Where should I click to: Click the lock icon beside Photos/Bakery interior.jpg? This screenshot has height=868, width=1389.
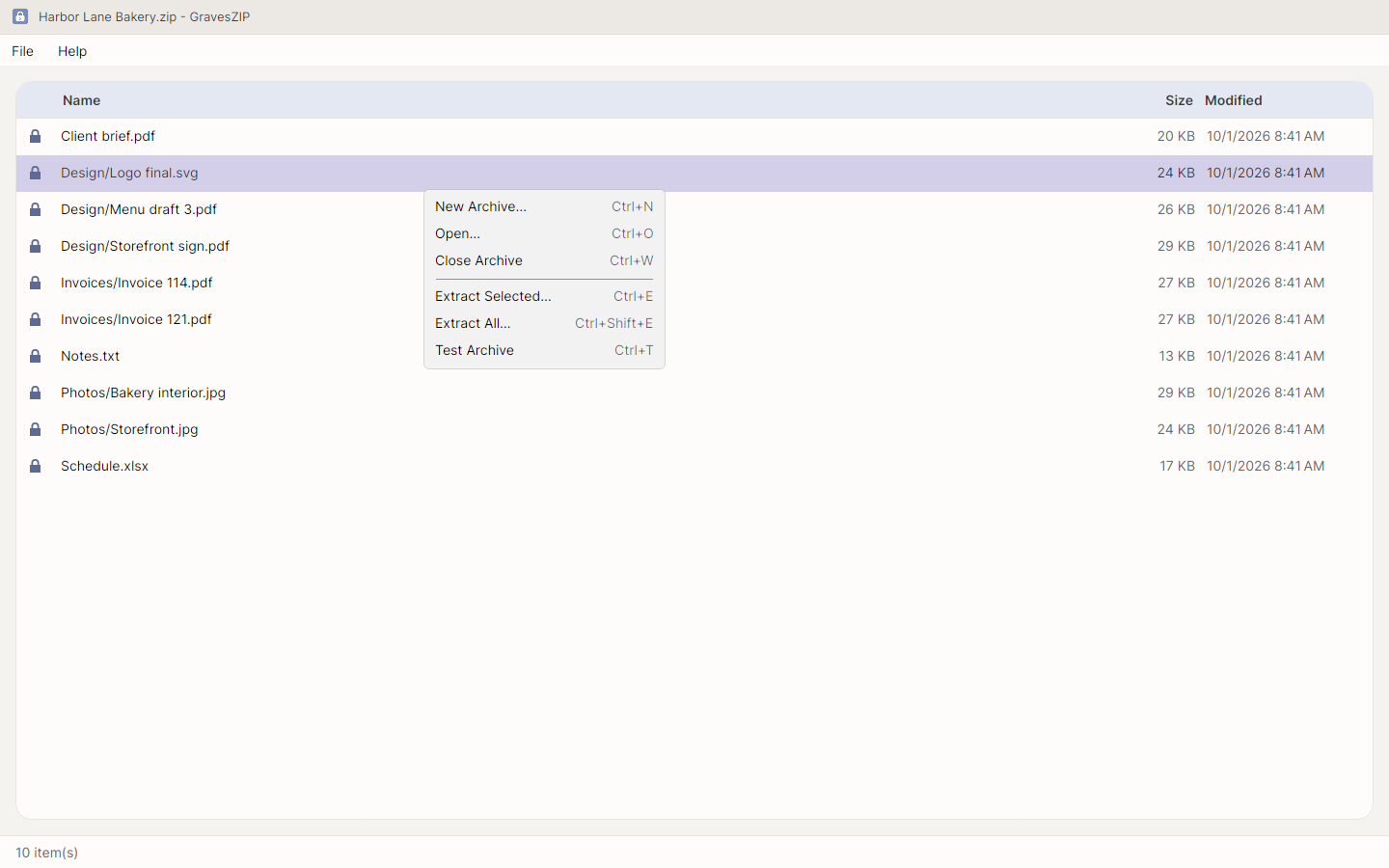(35, 393)
